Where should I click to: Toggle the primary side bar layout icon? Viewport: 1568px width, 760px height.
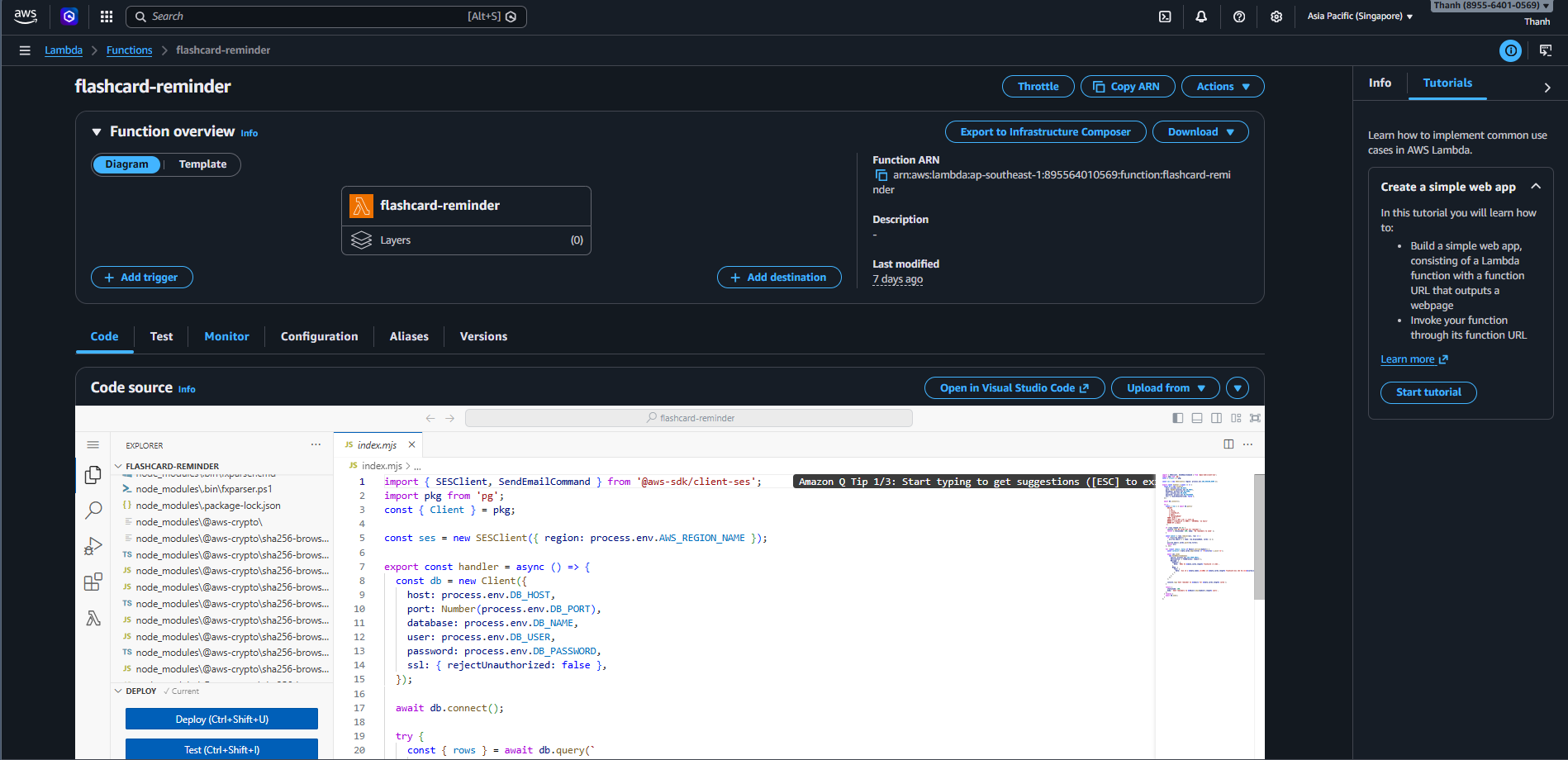1177,418
